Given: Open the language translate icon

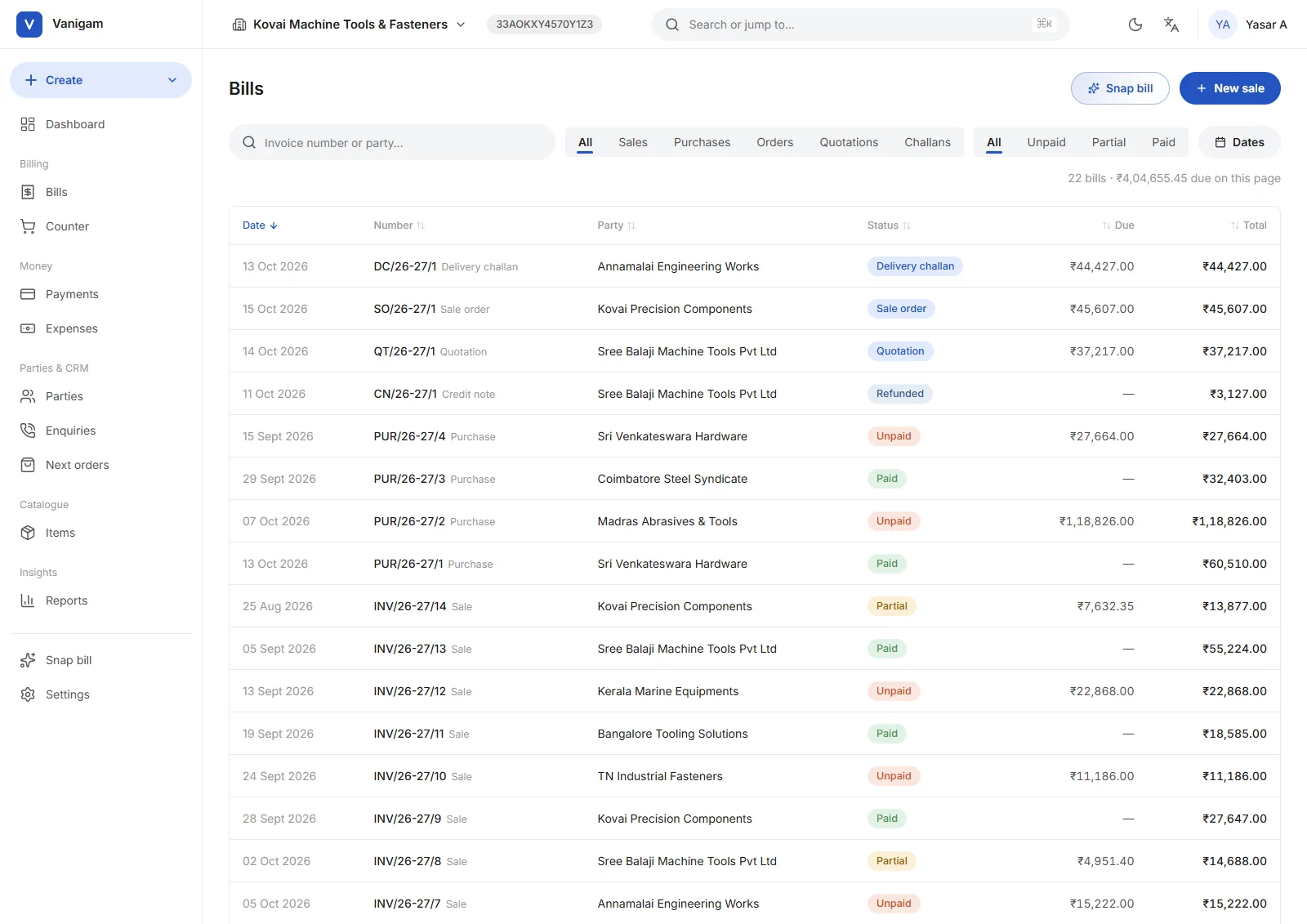Looking at the screenshot, I should point(1171,25).
